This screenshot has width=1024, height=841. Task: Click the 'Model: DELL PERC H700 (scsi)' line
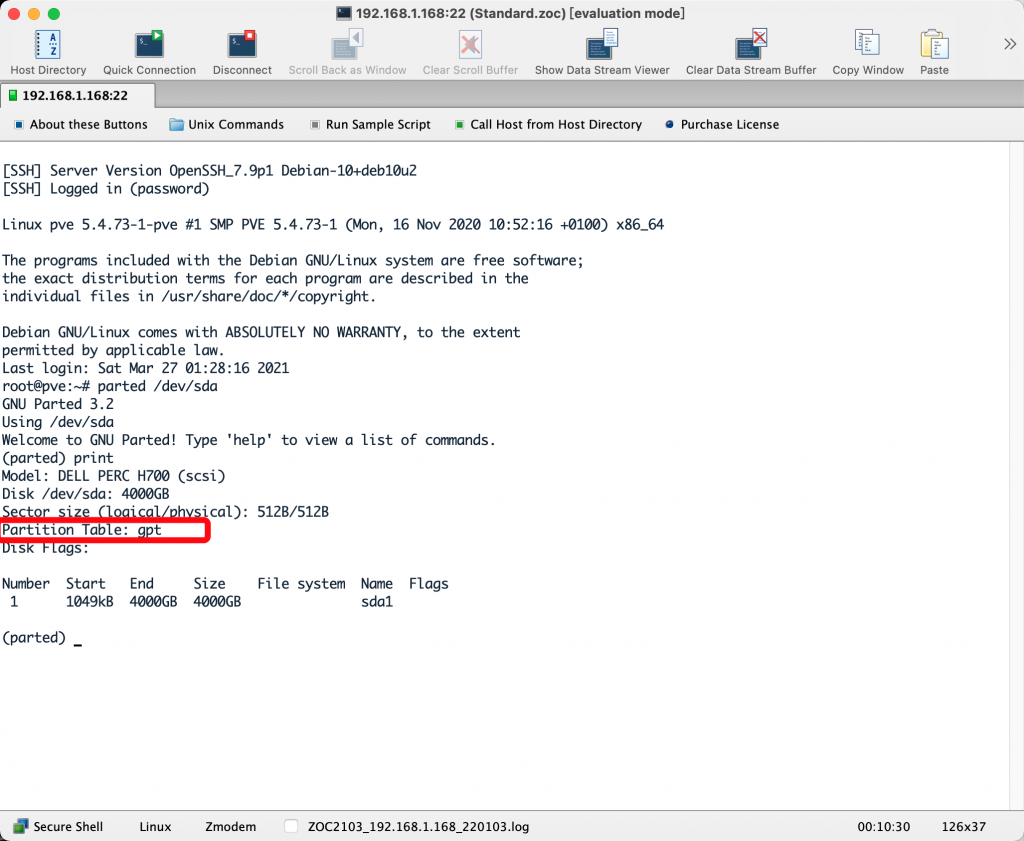pos(114,476)
